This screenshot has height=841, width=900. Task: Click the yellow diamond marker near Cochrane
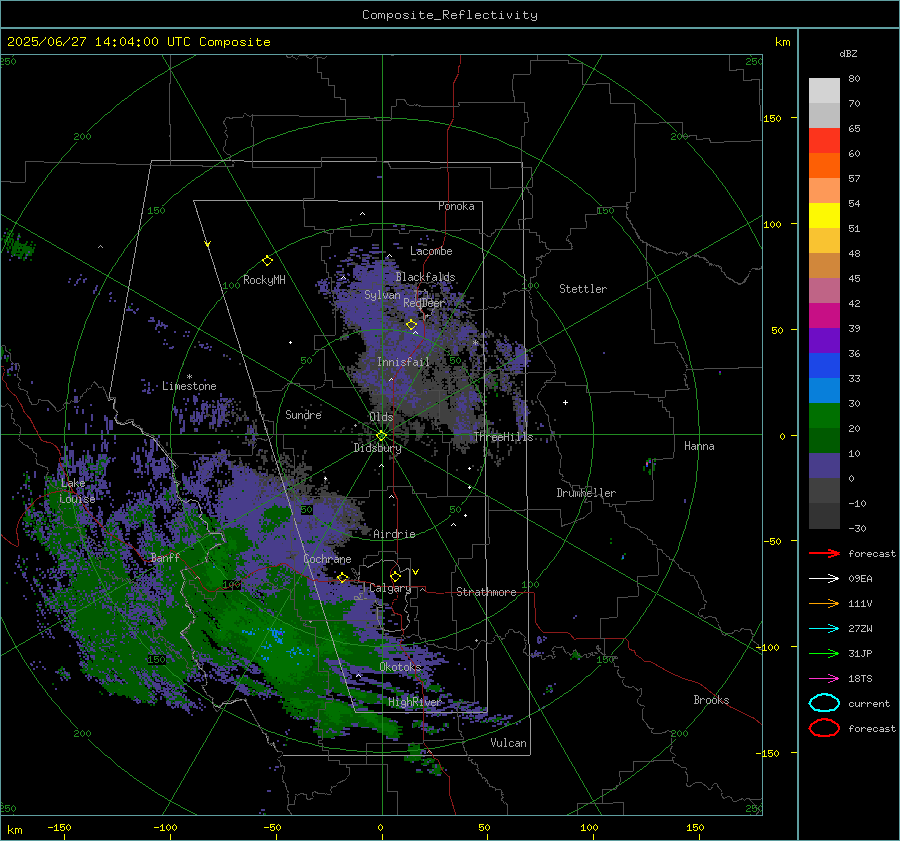click(x=342, y=577)
